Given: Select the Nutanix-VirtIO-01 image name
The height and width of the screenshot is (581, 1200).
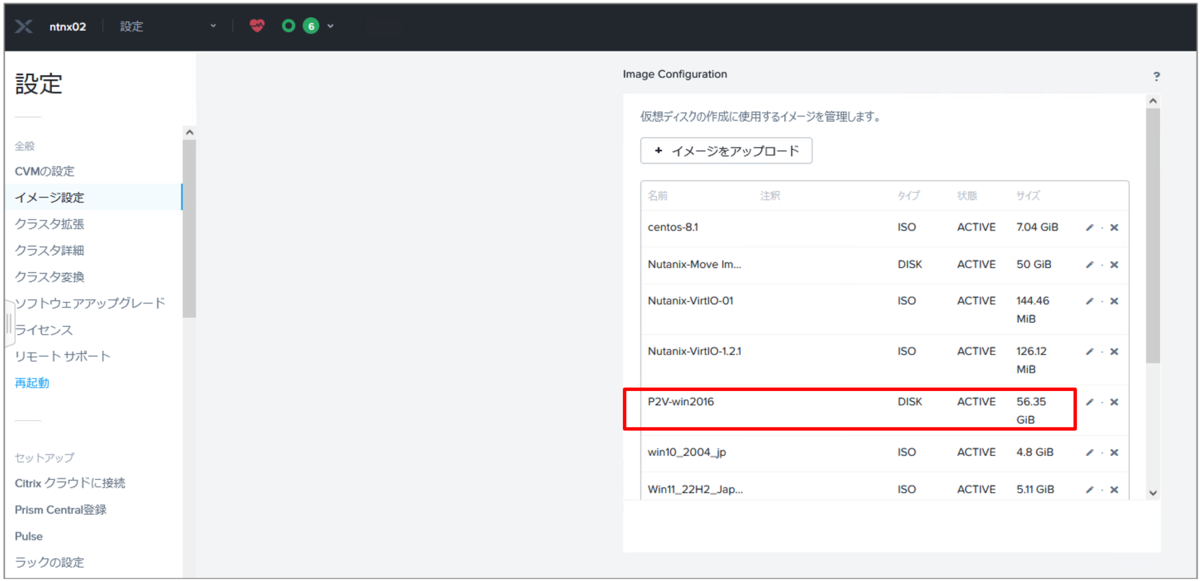Looking at the screenshot, I should point(691,301).
